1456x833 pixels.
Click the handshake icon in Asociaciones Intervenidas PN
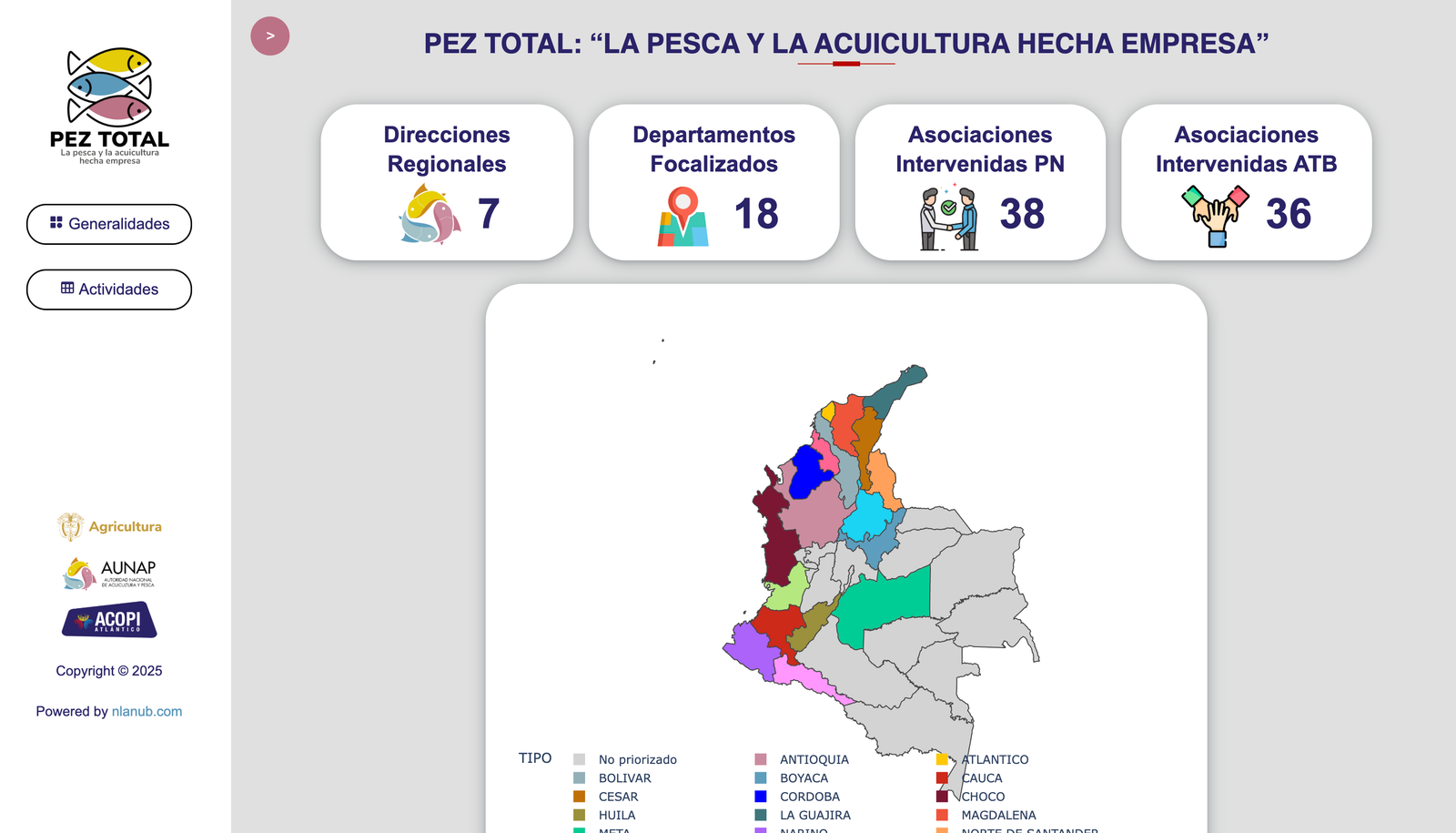pyautogui.click(x=949, y=217)
